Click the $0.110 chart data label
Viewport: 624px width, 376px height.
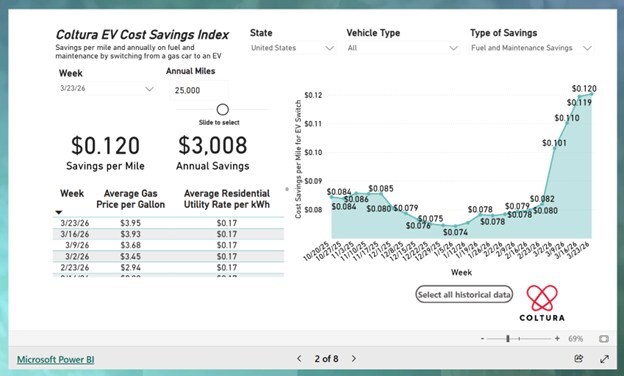tap(567, 118)
